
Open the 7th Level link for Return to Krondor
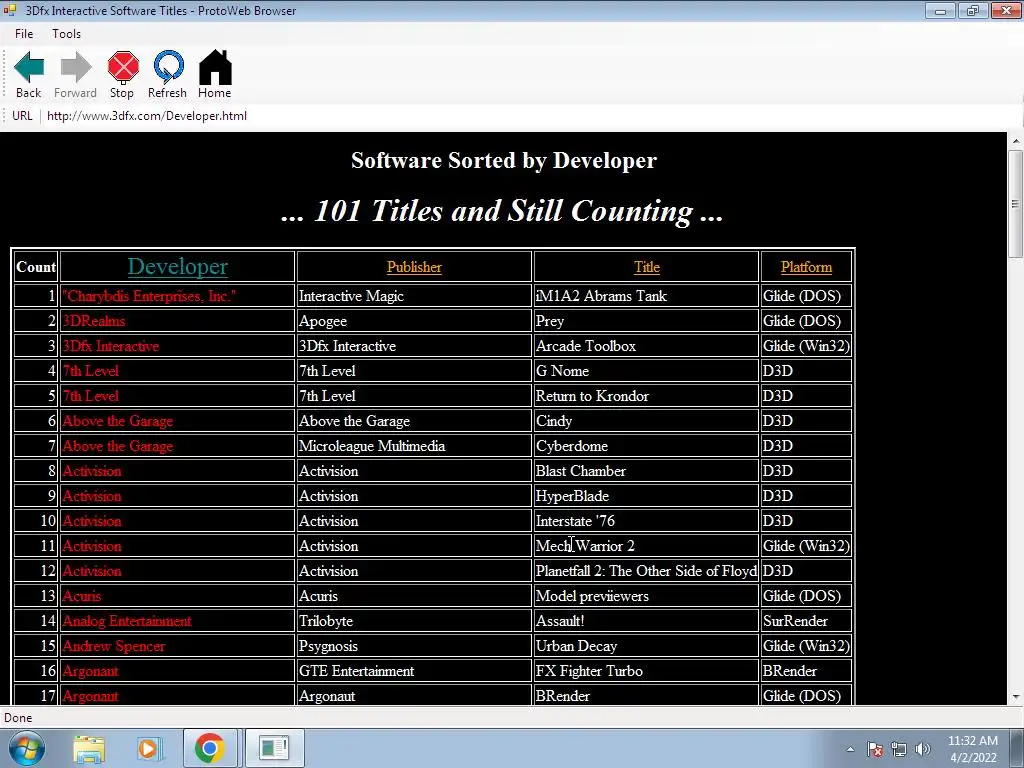point(91,396)
